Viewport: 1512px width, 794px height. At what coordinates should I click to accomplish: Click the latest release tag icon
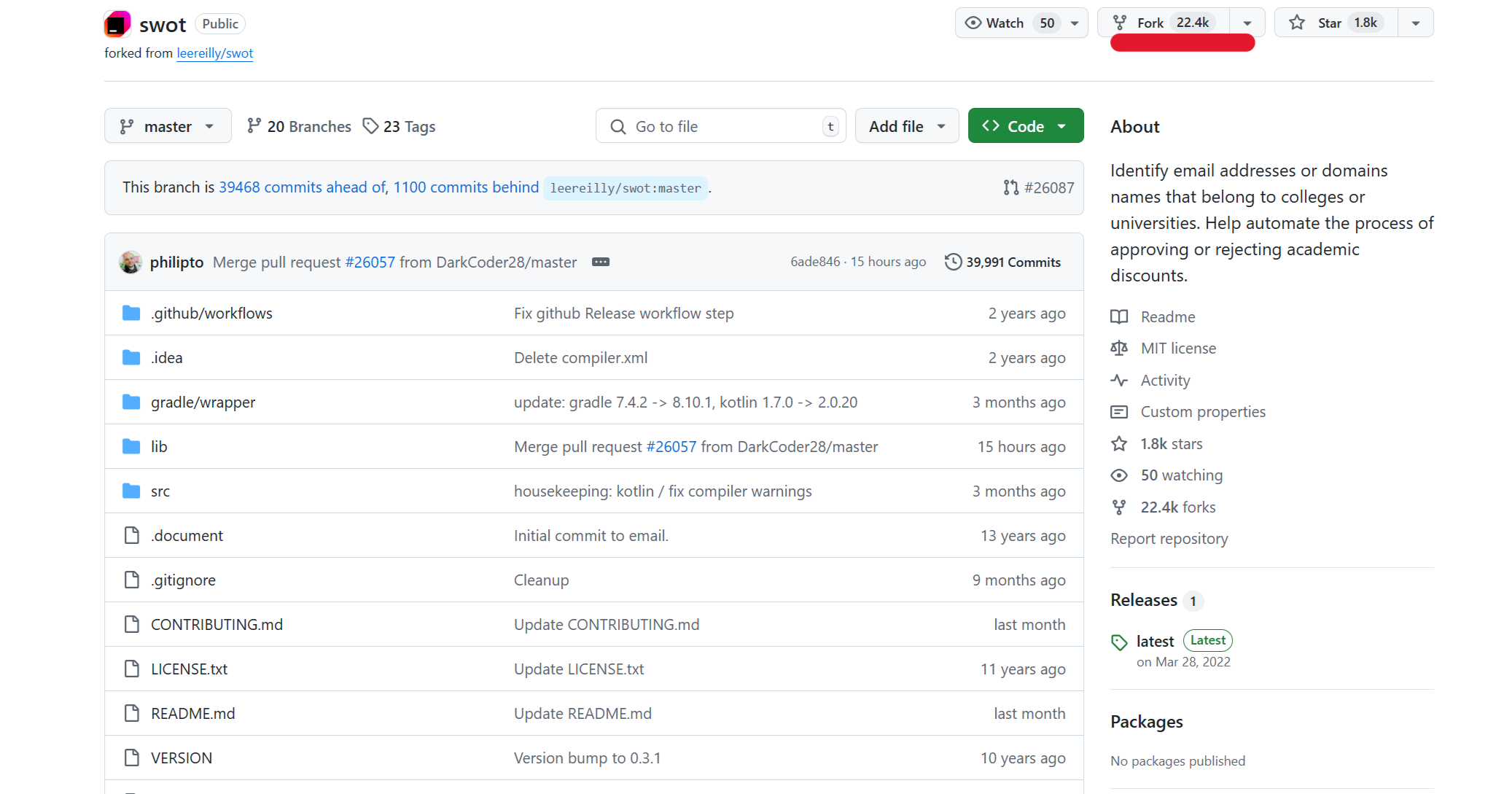(1119, 642)
